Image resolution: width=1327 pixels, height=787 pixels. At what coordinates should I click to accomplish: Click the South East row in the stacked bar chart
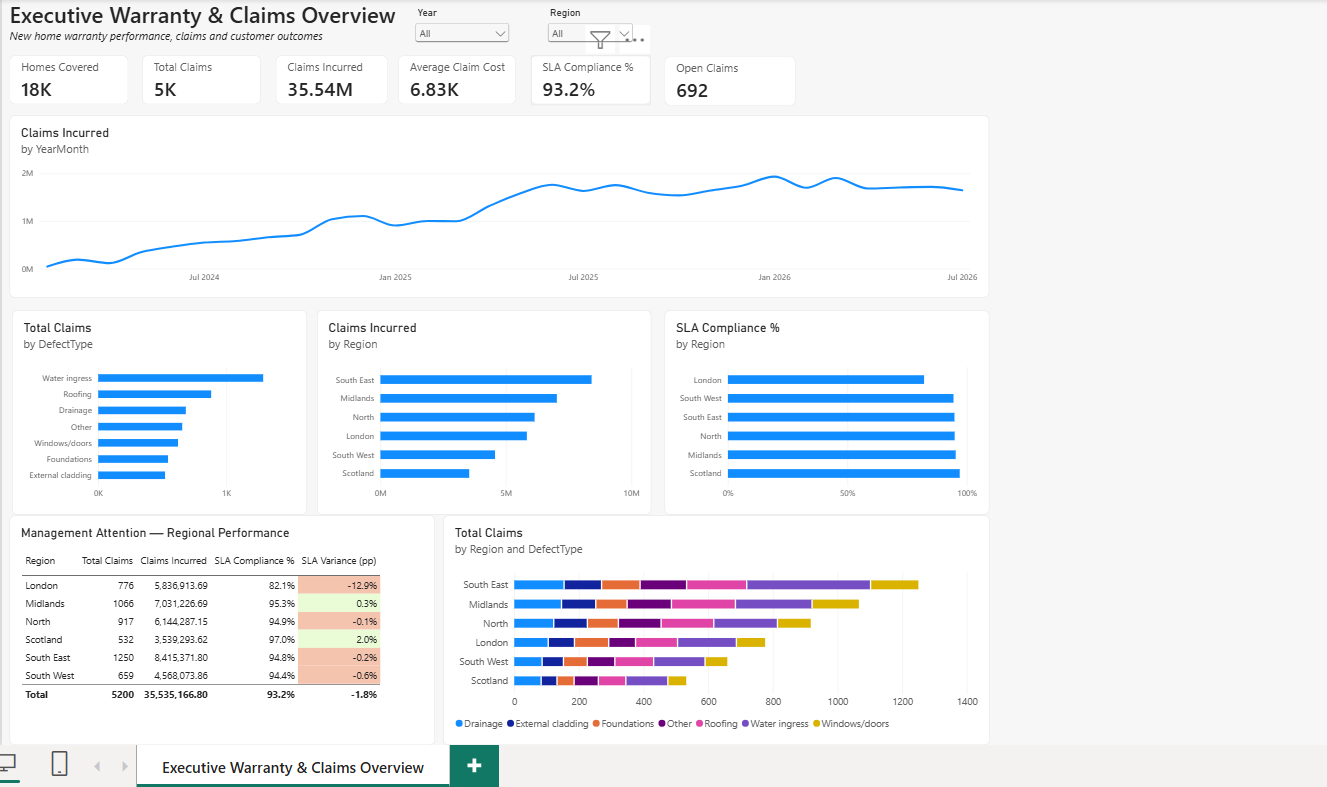point(716,585)
